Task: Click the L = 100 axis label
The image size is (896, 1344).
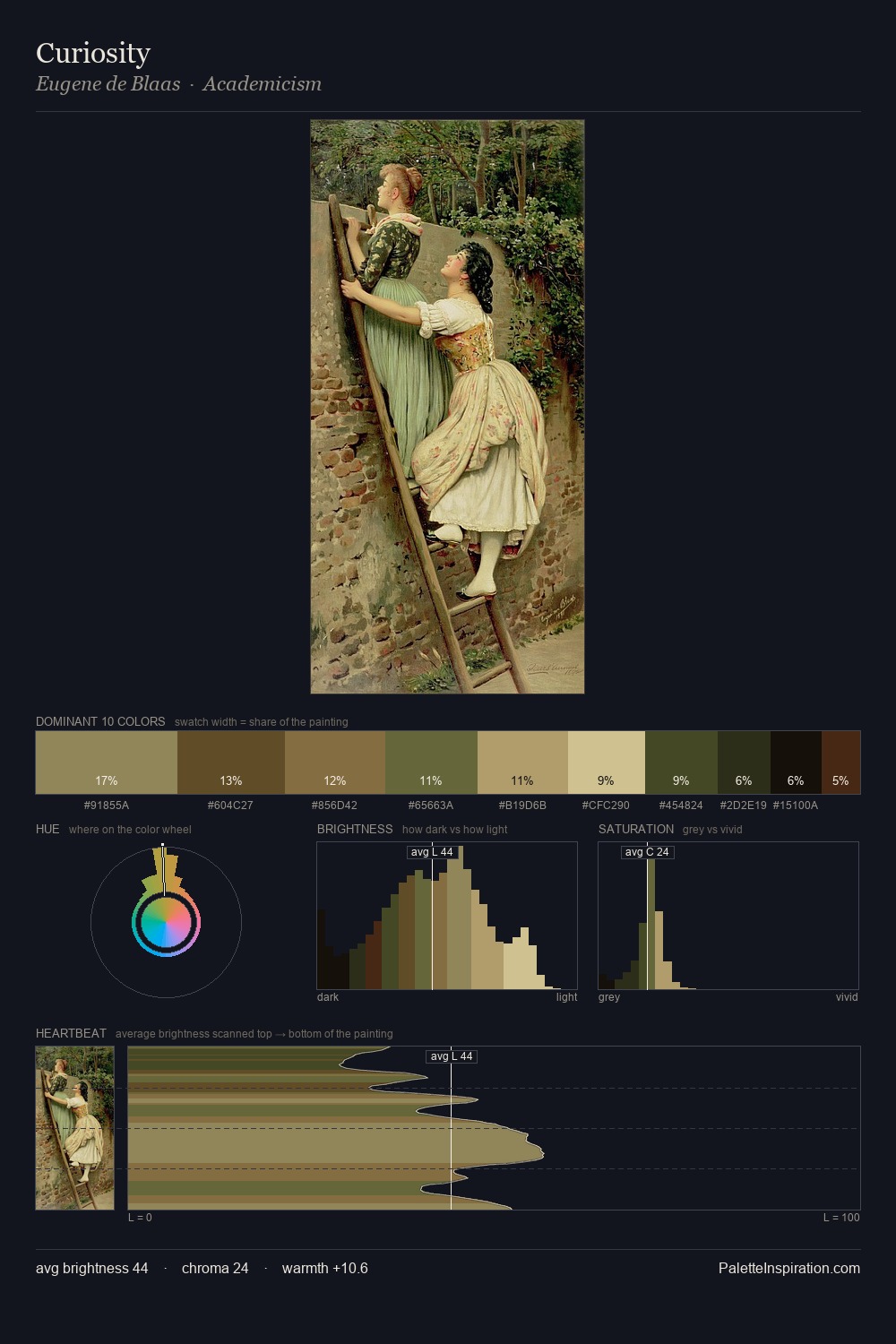Action: 841,1218
